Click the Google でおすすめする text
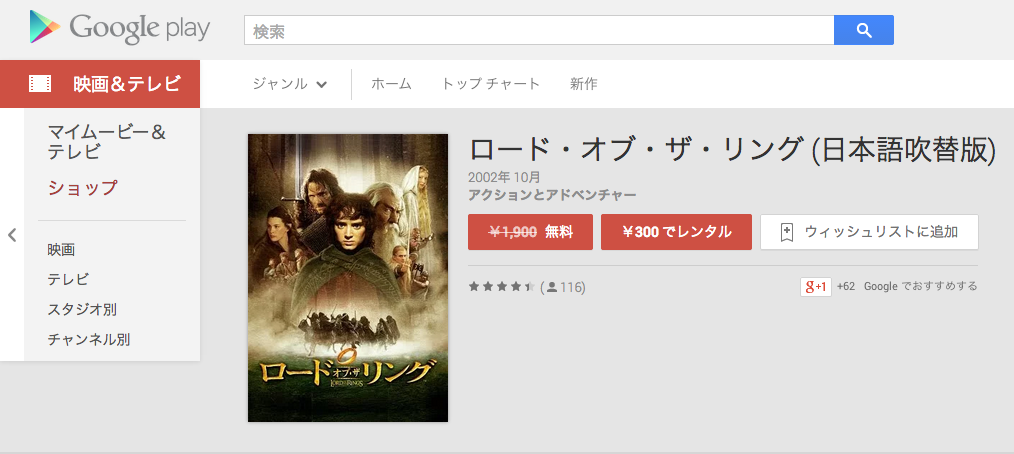1014x454 pixels. pos(921,286)
